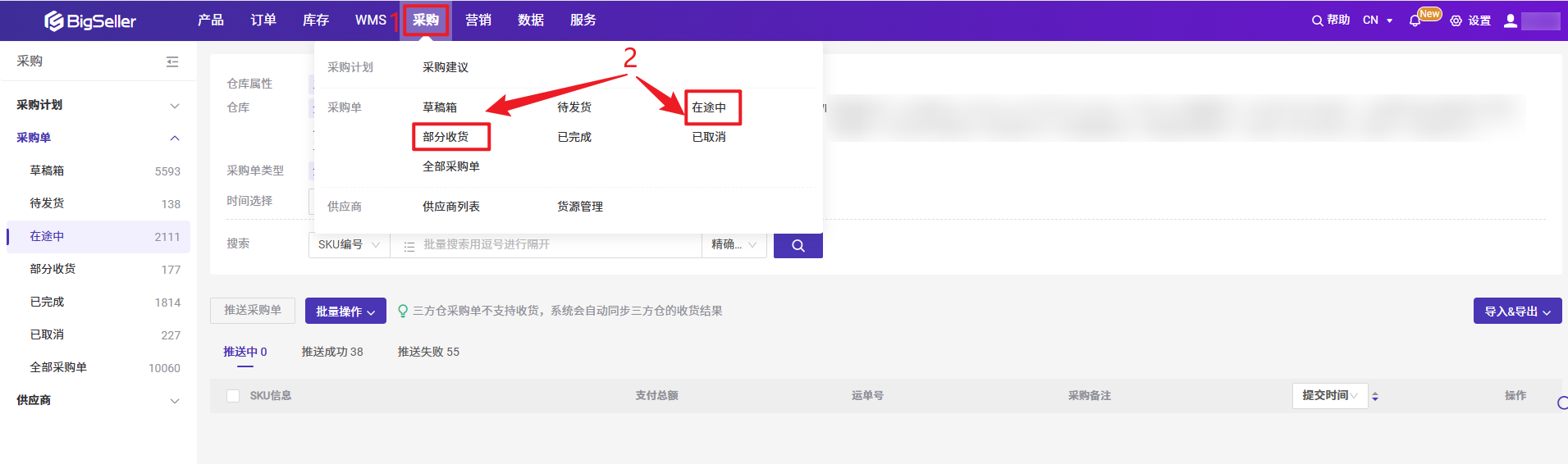Click the user profile avatar icon

pos(1510,20)
